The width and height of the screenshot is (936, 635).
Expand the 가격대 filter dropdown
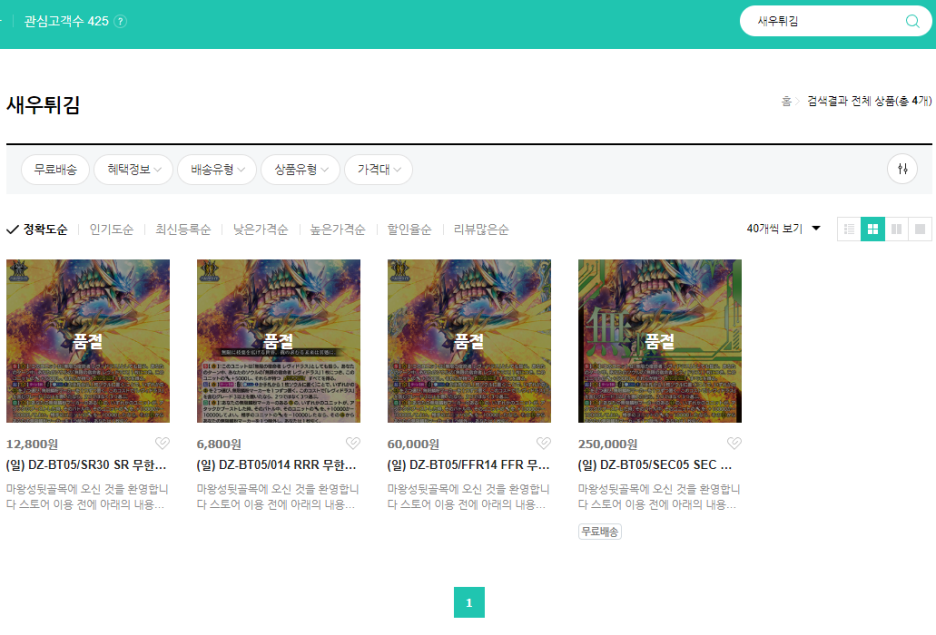tap(378, 169)
